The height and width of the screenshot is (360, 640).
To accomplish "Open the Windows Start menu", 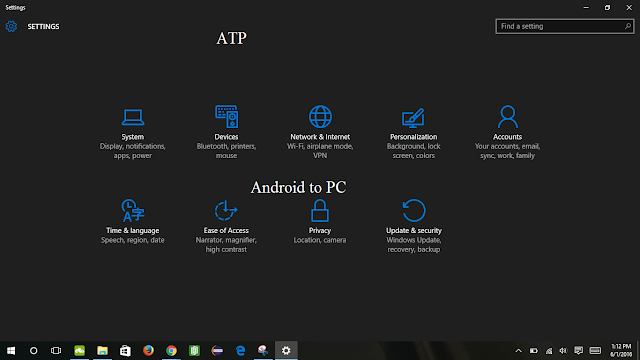I will (x=11, y=351).
